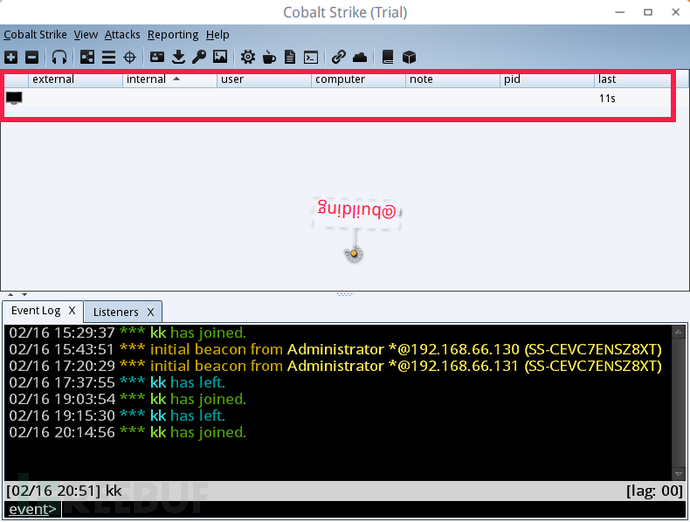
Task: Sort sessions by pid column
Action: tap(547, 79)
